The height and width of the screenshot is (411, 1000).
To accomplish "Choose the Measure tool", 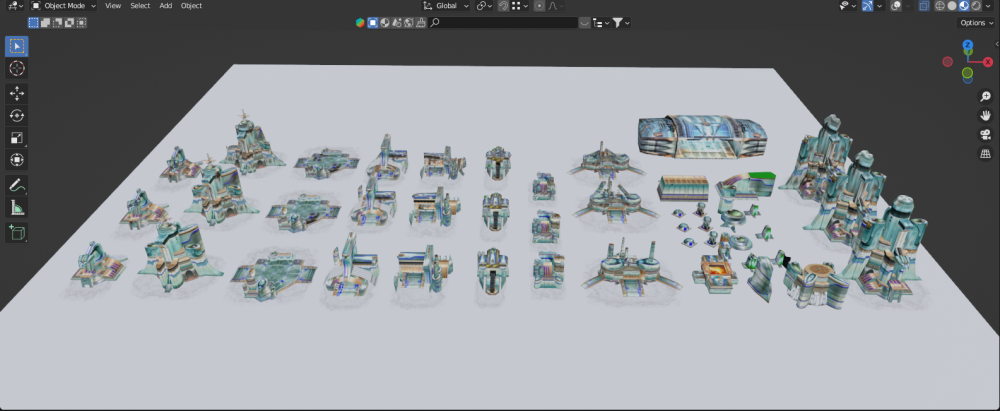I will [x=17, y=208].
